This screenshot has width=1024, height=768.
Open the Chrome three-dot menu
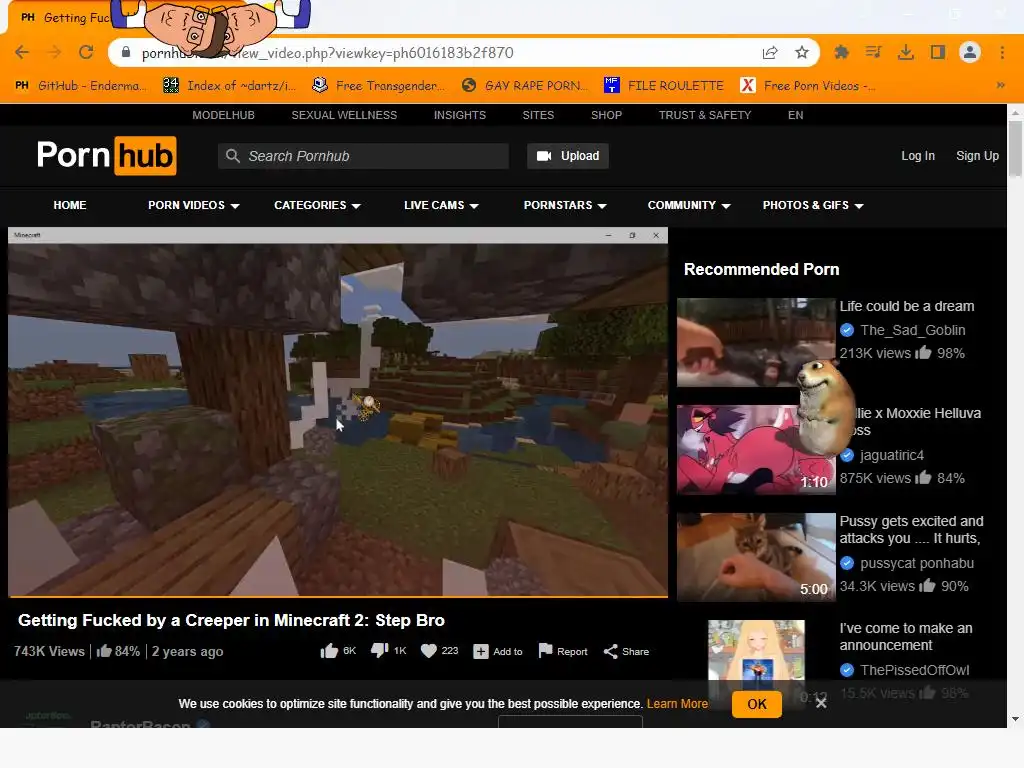tap(1002, 52)
